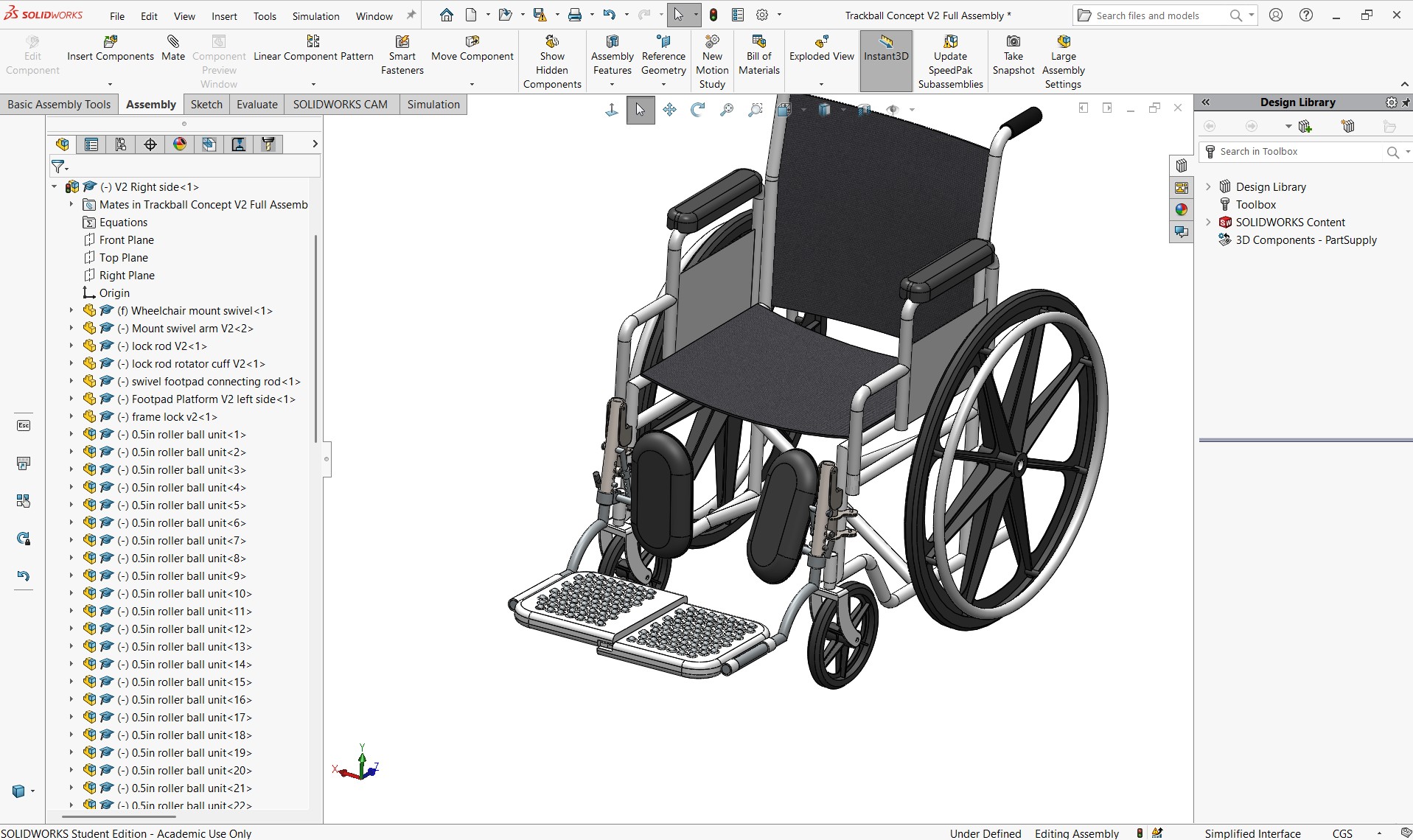Screen dimensions: 1413x840
Task: Start a New Motion Study
Action: click(712, 62)
